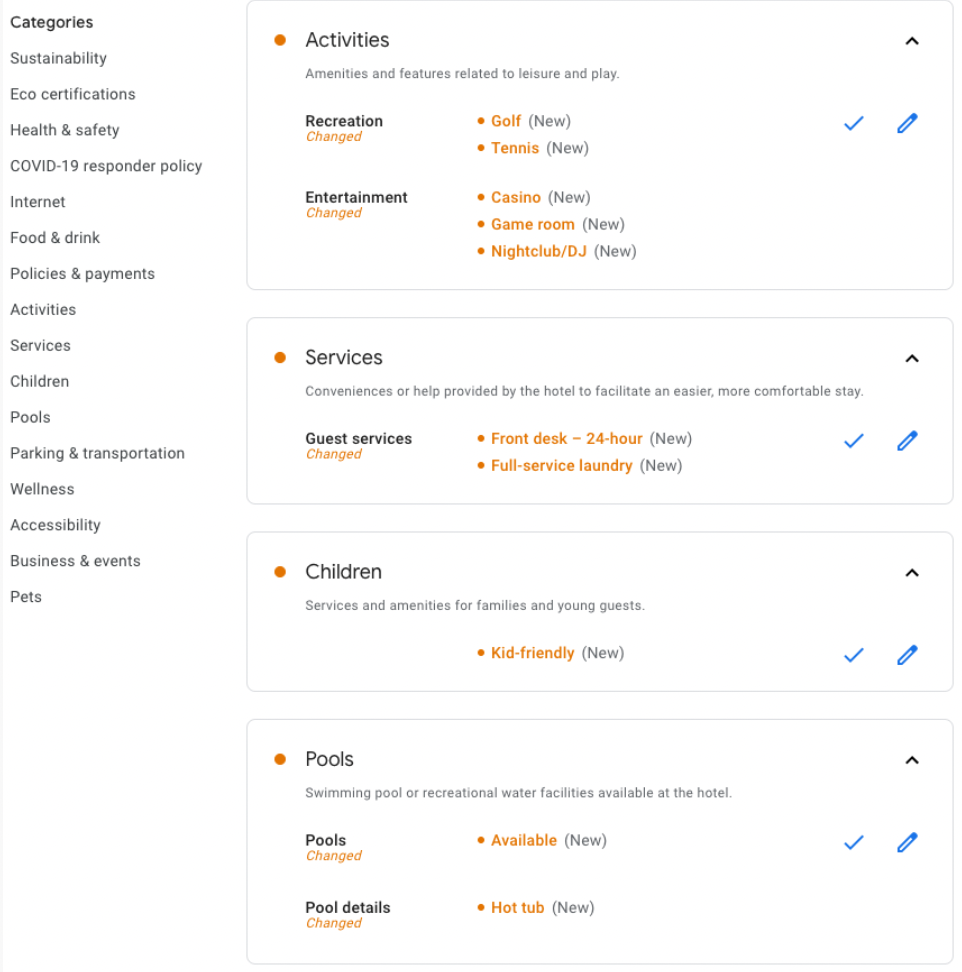Click the Golf amenity link
The image size is (962, 972).
tap(506, 121)
